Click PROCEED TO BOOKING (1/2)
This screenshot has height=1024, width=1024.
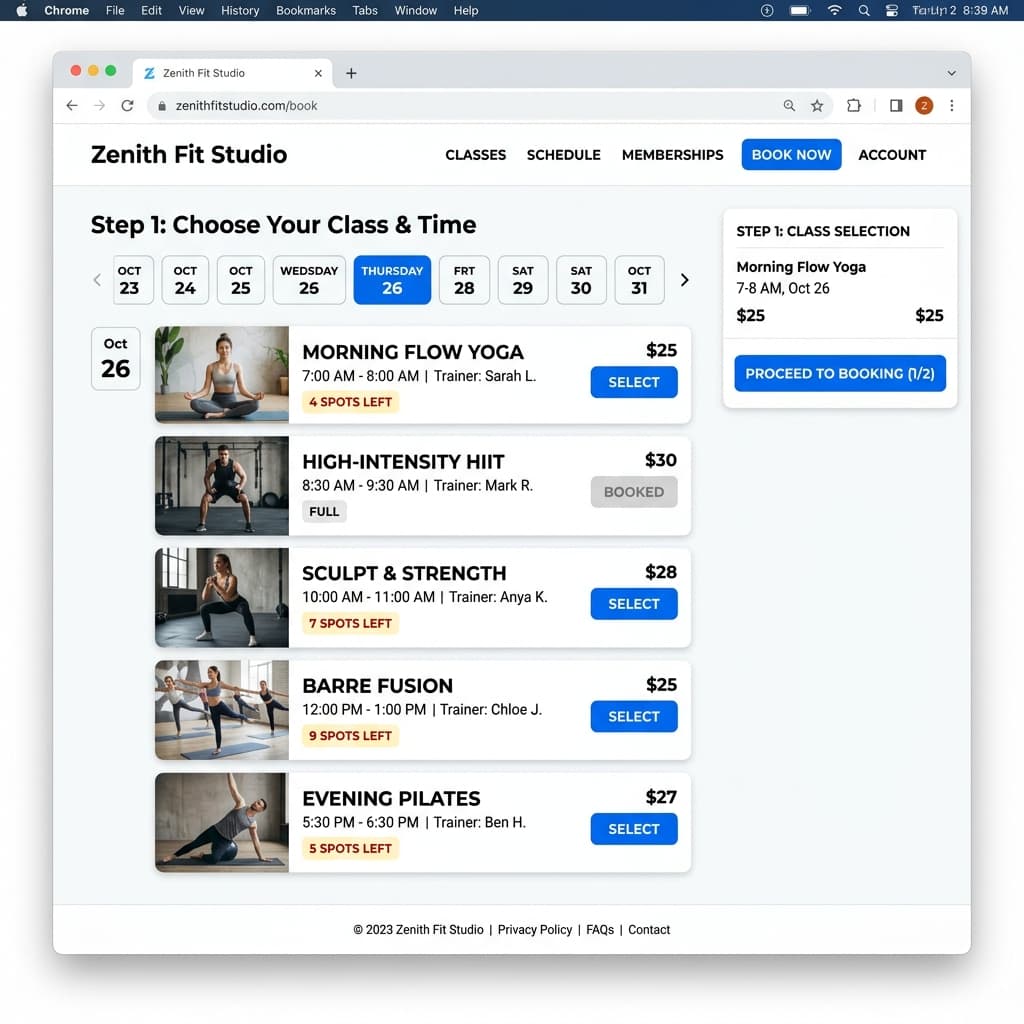(839, 373)
